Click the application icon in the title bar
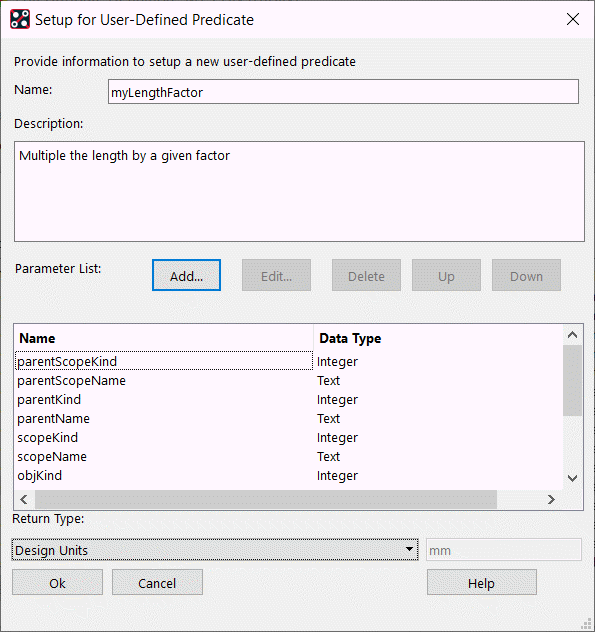Viewport: 595px width, 632px height. (20, 19)
